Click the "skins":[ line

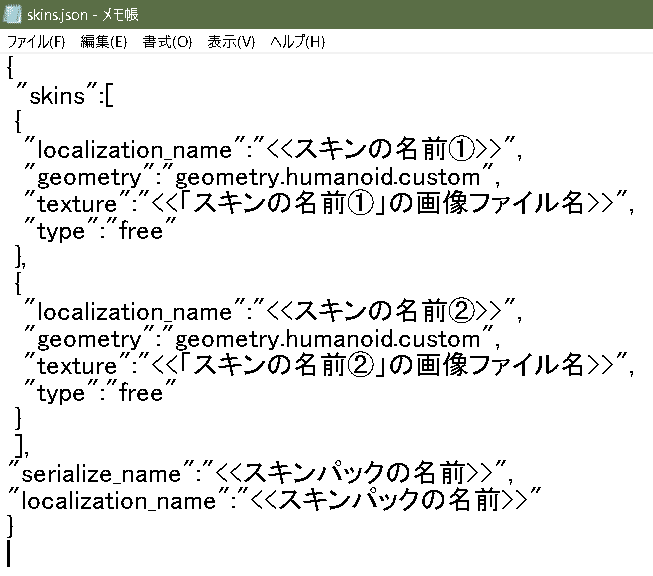pyautogui.click(x=65, y=95)
